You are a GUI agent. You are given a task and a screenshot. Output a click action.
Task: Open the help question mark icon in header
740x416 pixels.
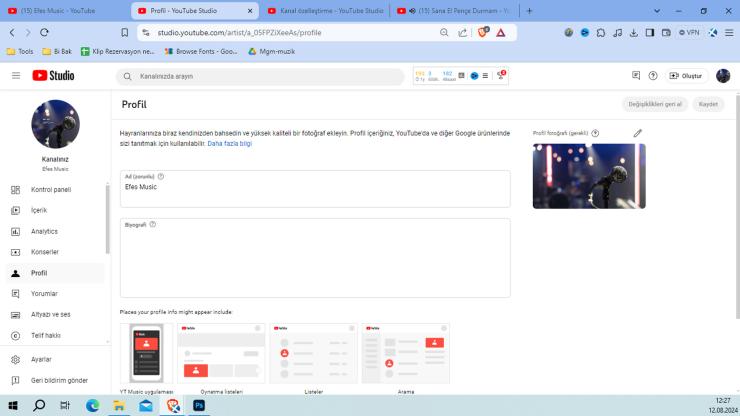(x=653, y=75)
